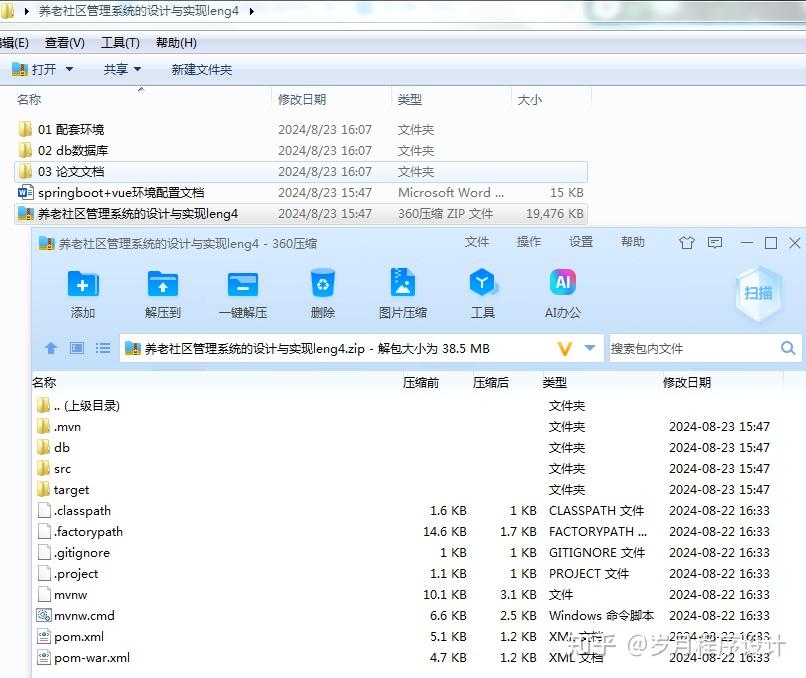
Task: Click the 删除 (Delete) icon
Action: (322, 290)
